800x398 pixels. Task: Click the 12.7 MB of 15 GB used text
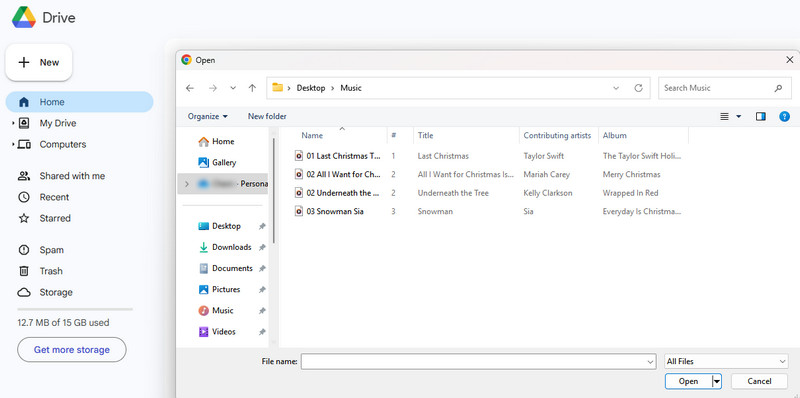tap(63, 322)
